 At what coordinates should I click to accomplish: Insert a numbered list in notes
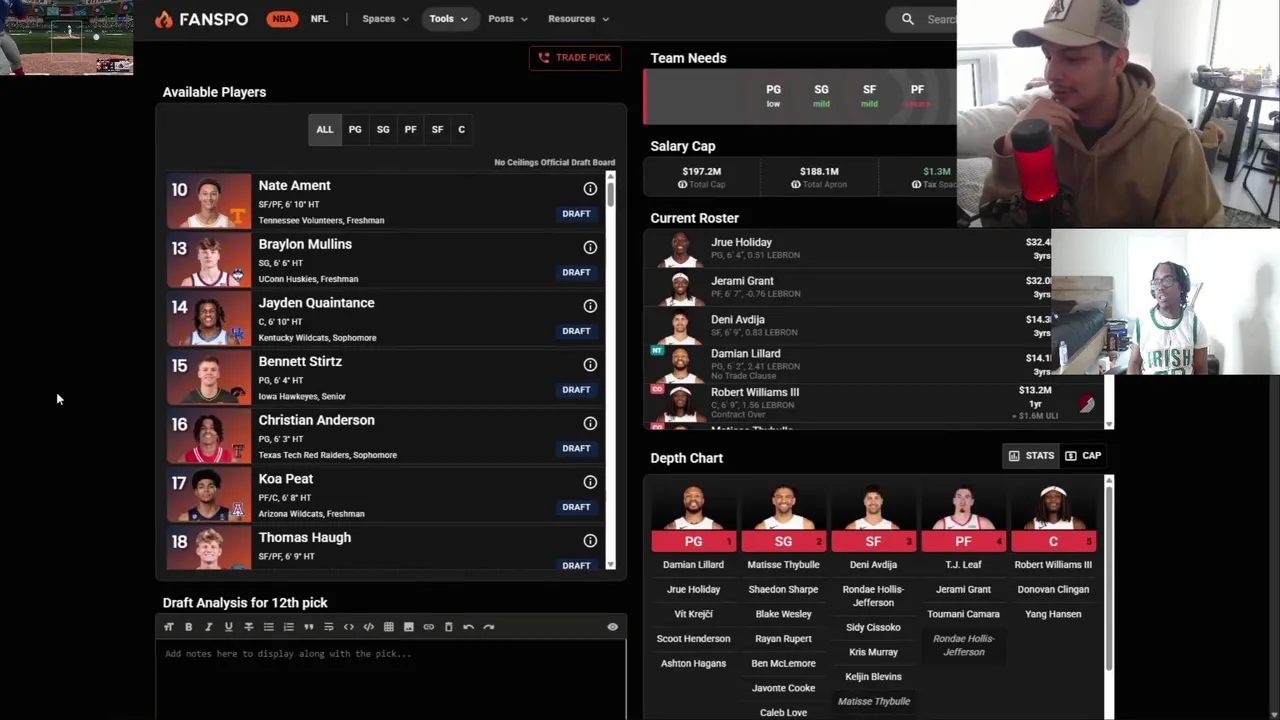coord(288,627)
